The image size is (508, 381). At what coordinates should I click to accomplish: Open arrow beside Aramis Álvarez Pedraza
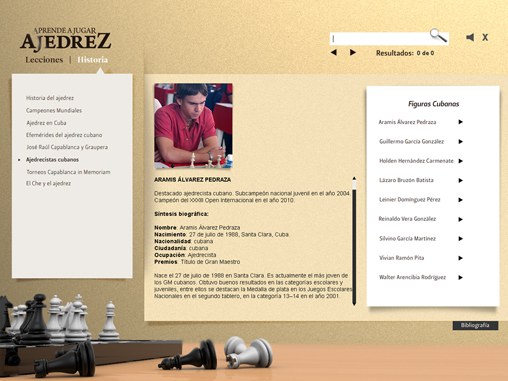(460, 122)
